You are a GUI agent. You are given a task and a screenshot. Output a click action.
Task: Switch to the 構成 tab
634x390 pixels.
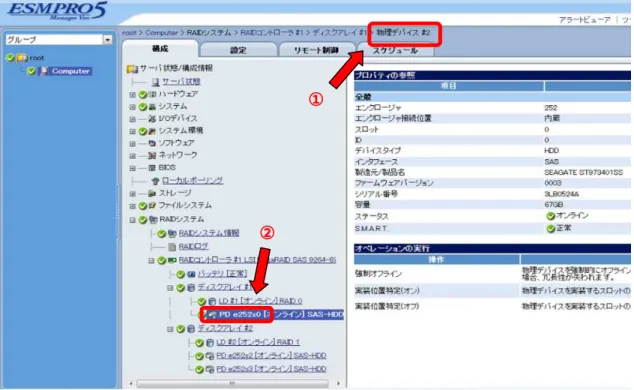click(x=160, y=49)
